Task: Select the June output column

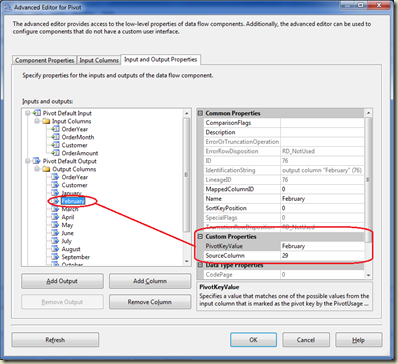Action: (68, 233)
